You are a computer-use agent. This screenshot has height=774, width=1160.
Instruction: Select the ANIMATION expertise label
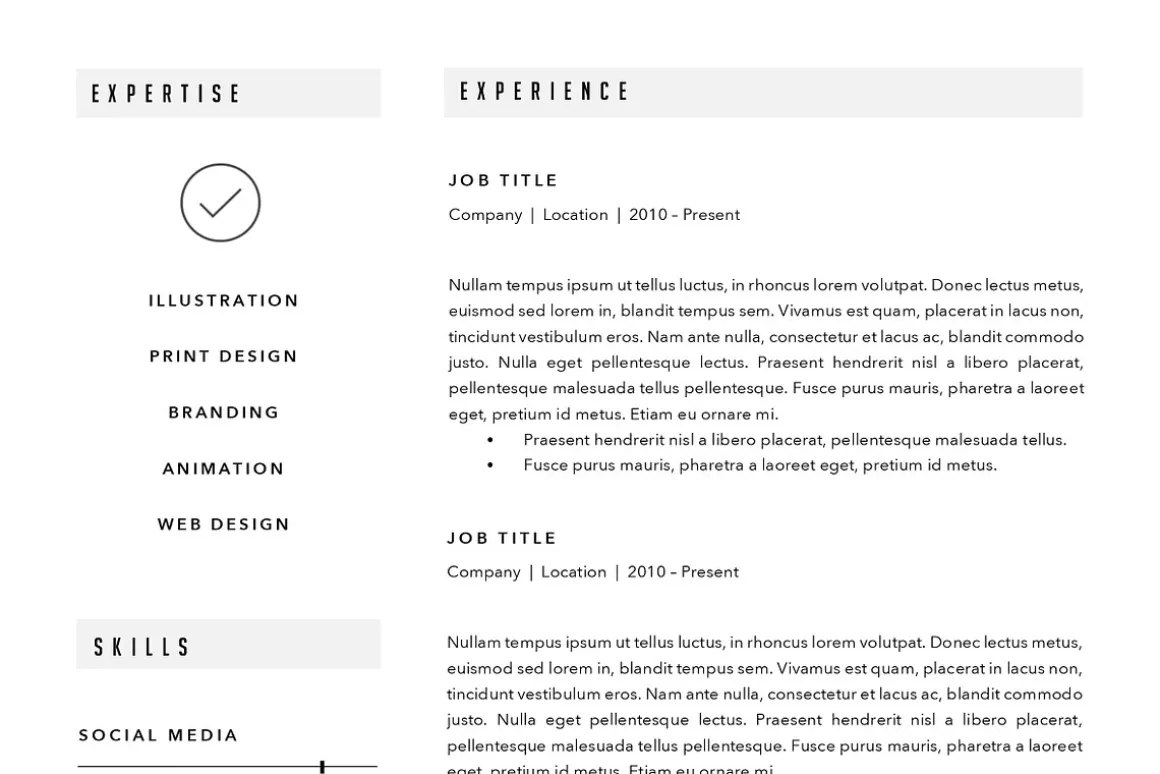click(223, 468)
